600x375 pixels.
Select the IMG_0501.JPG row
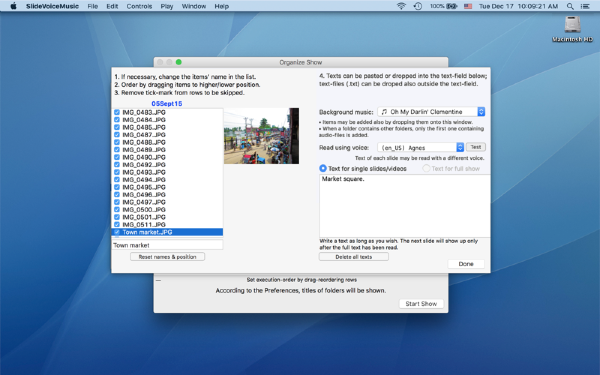[x=167, y=217]
